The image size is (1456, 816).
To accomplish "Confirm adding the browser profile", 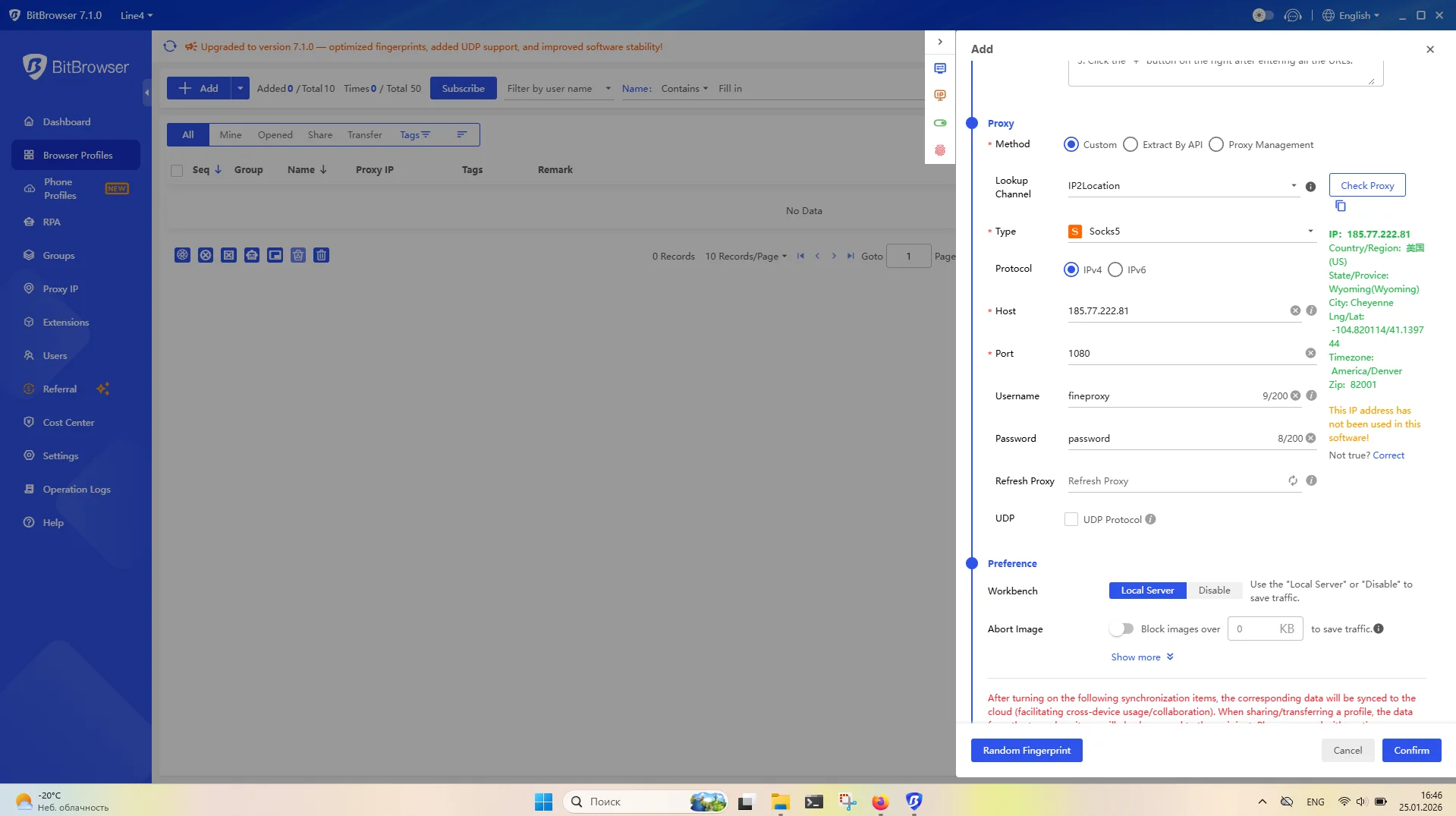I will point(1411,750).
